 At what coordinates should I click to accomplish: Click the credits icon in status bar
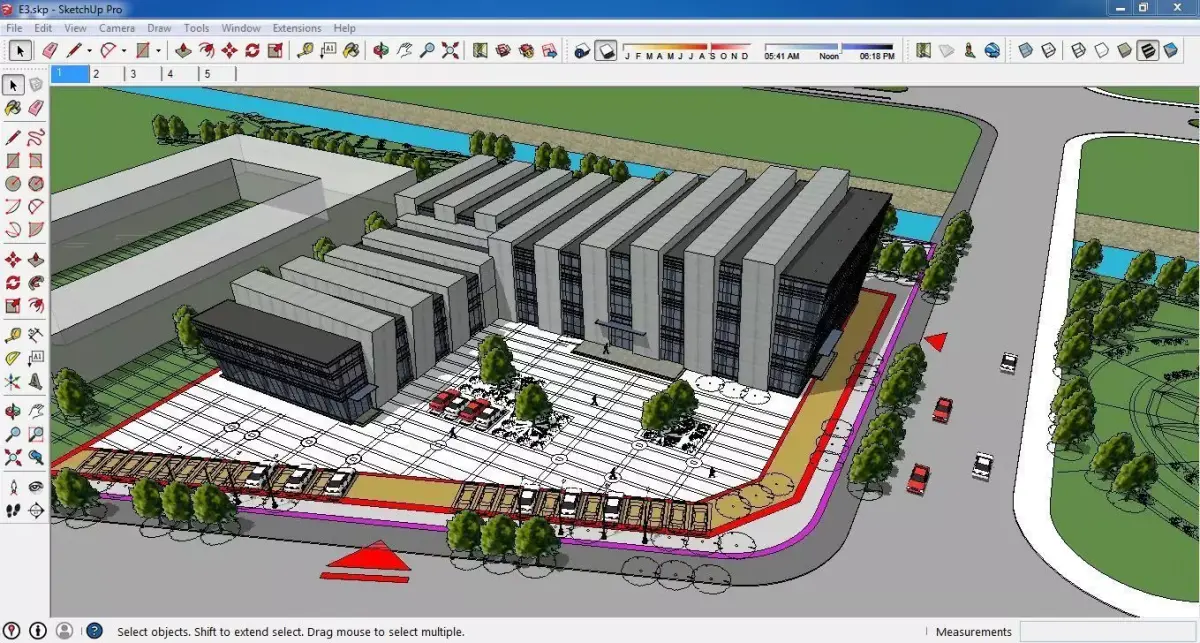[37, 631]
